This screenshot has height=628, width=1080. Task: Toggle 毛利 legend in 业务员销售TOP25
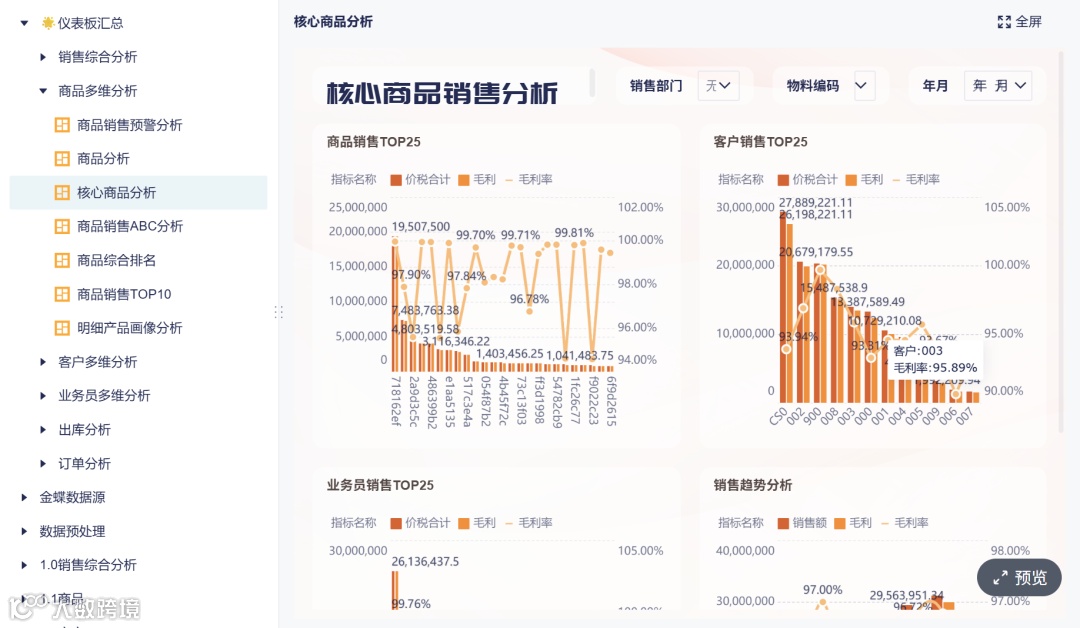click(x=477, y=523)
